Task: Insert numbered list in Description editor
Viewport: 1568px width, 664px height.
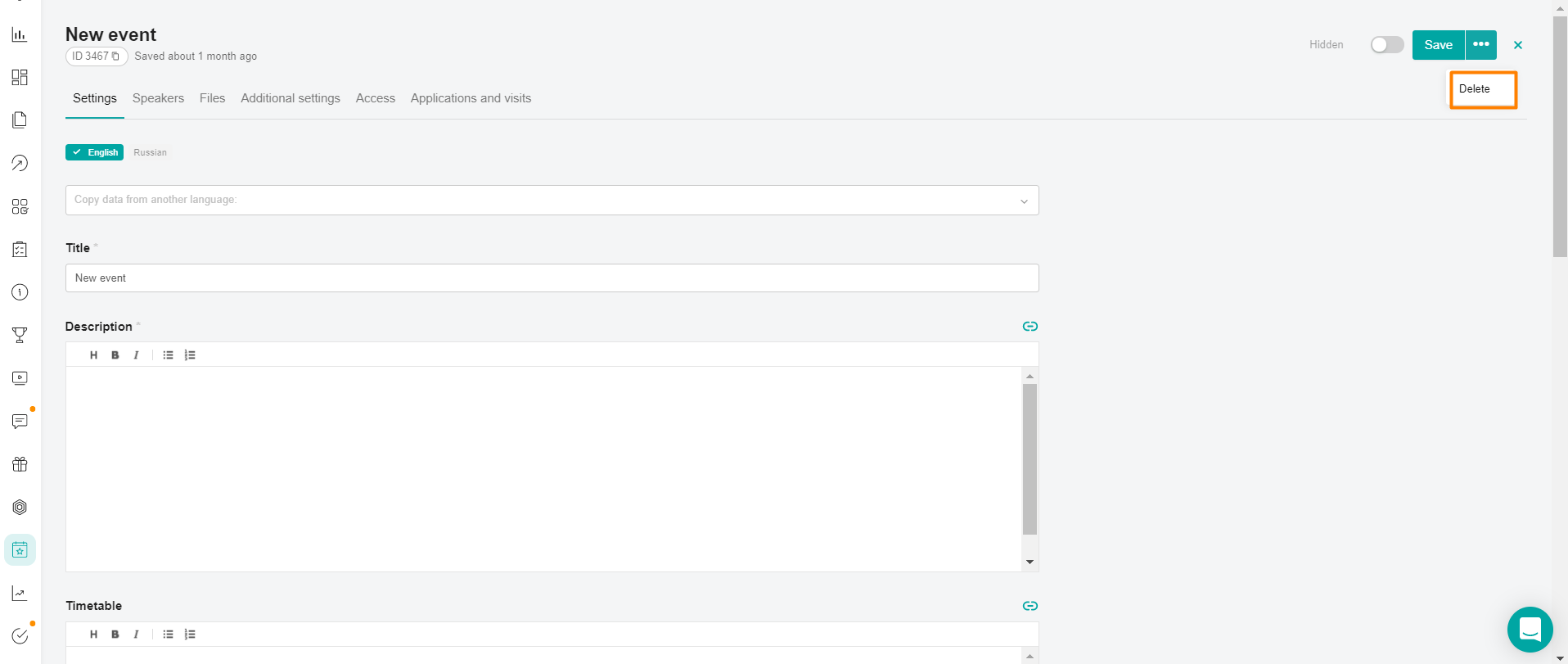Action: [x=190, y=355]
